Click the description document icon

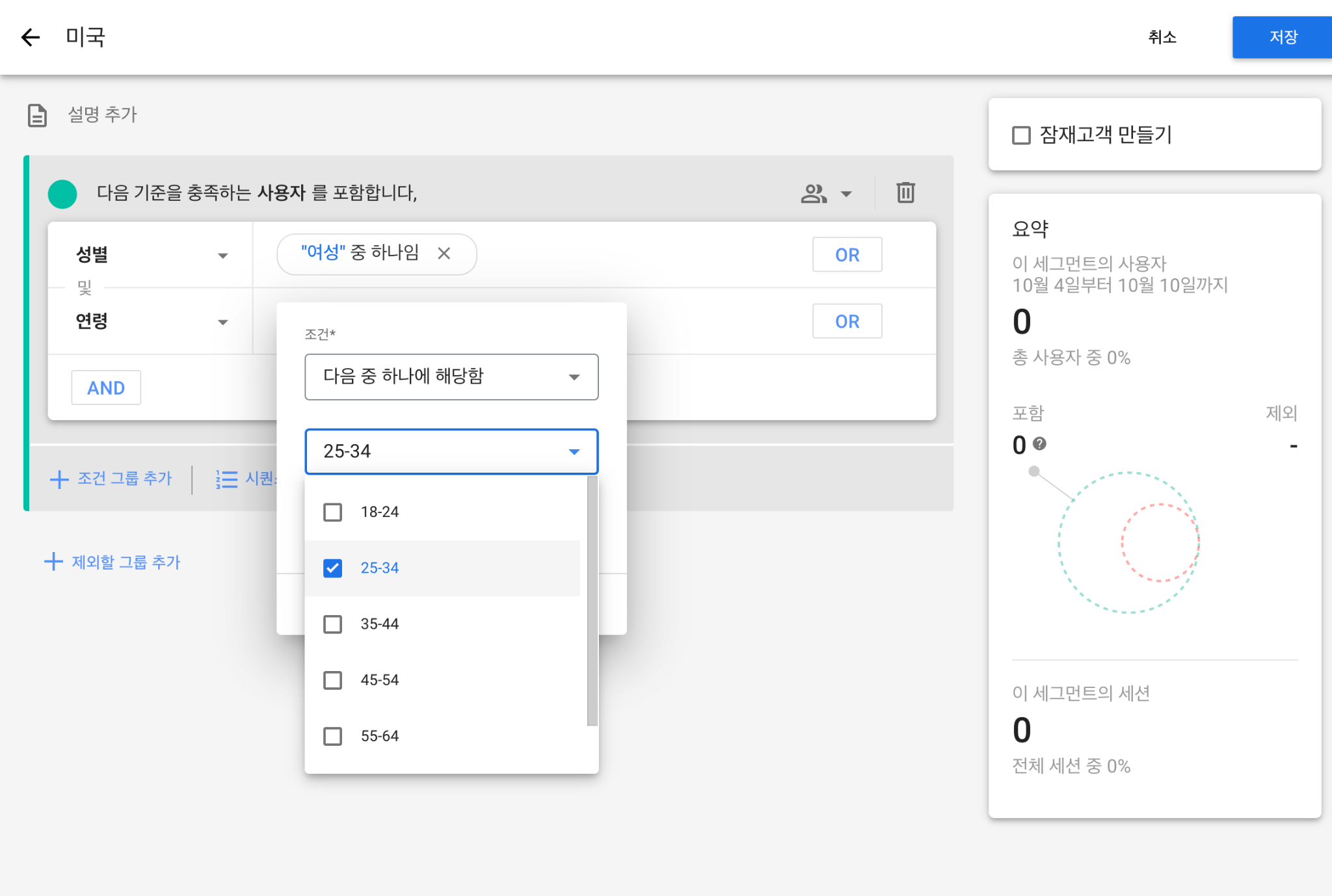point(37,115)
